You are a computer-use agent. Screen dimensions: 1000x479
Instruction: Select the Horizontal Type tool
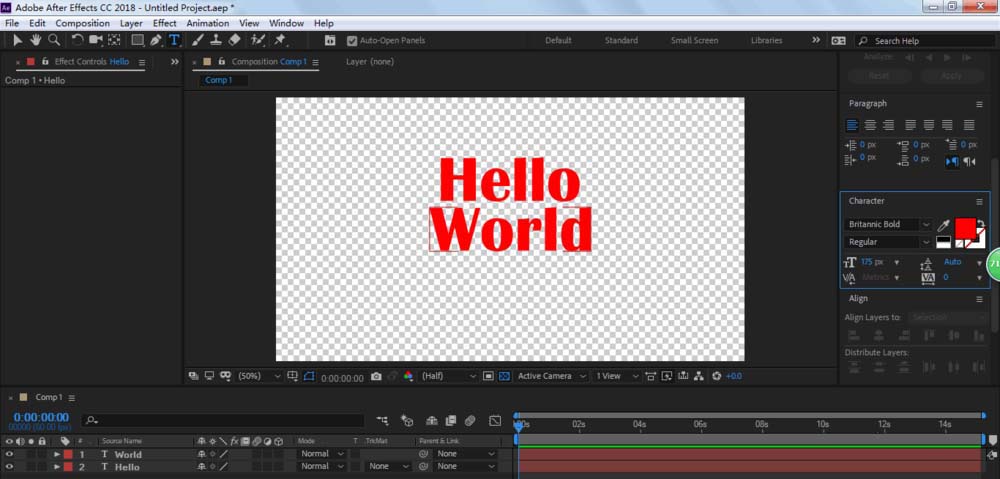[174, 41]
